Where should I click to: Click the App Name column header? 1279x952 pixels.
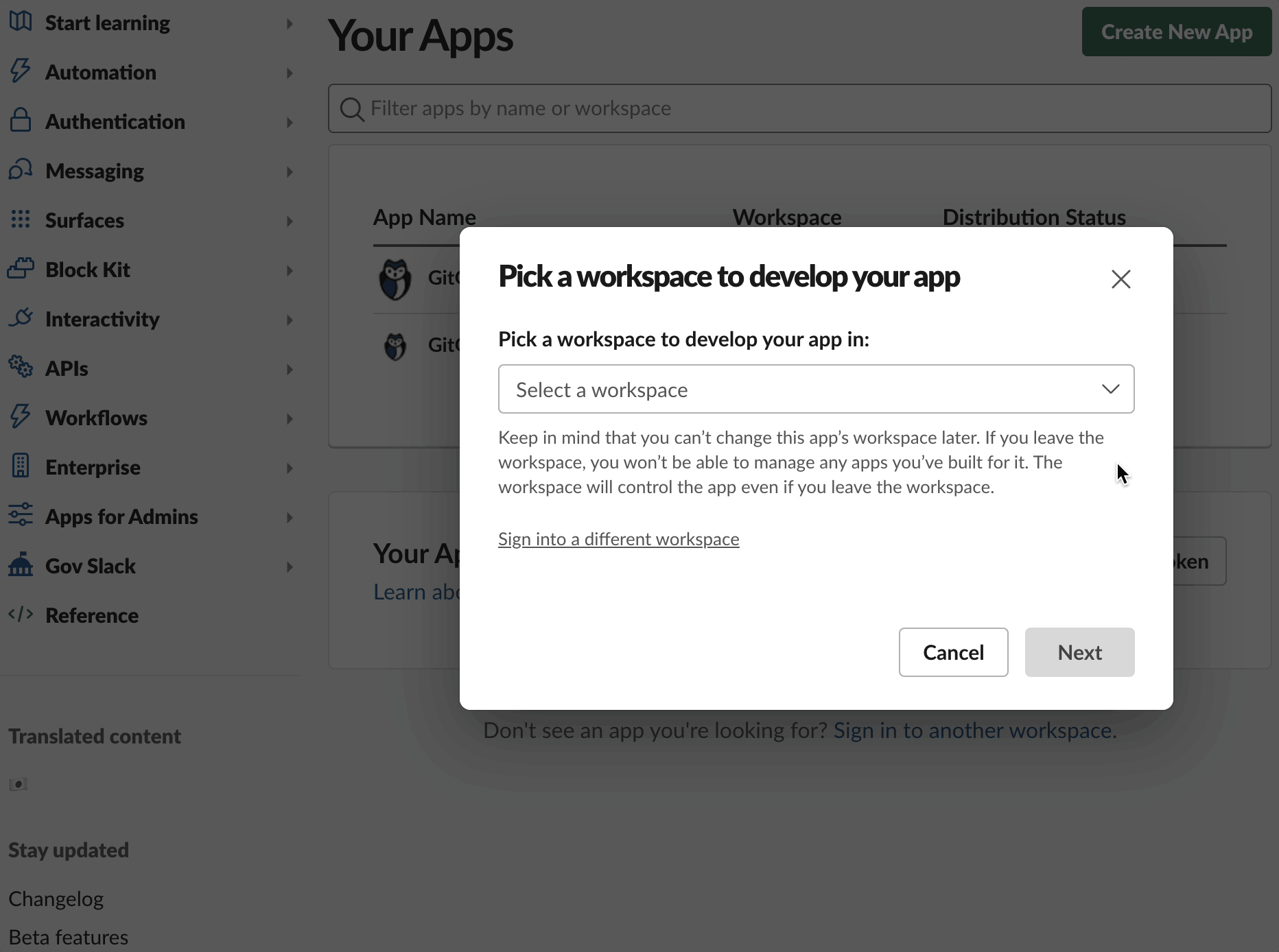pyautogui.click(x=425, y=217)
